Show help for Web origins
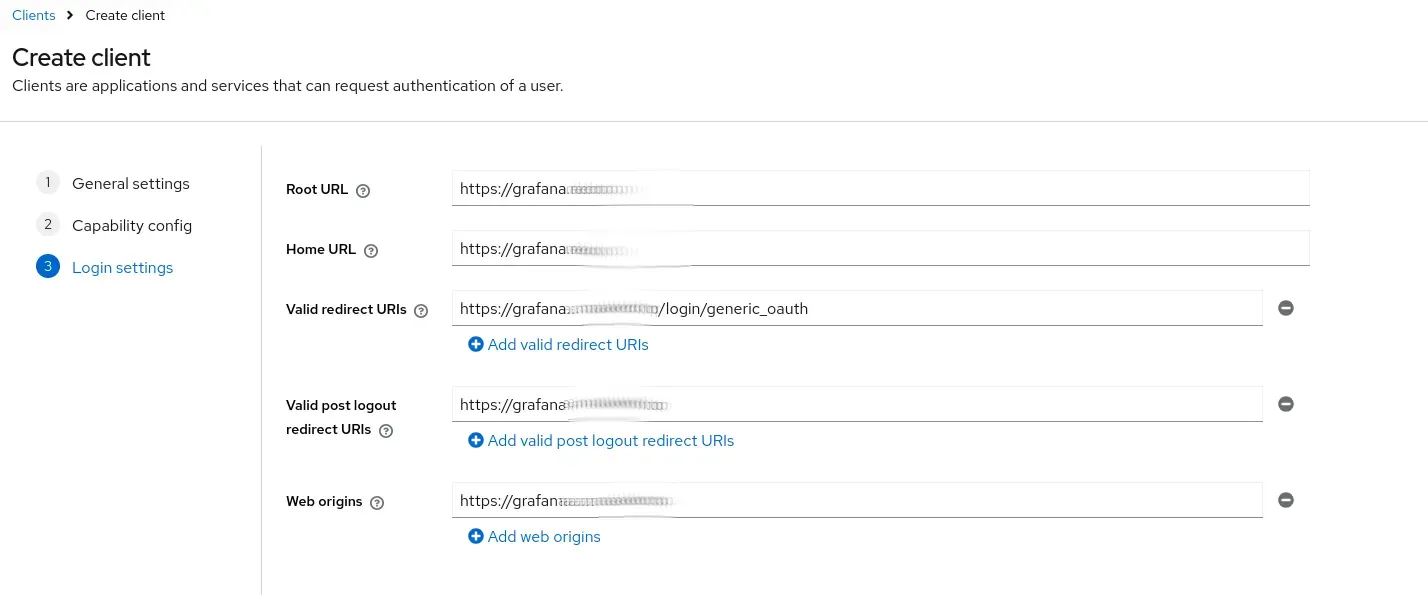The width and height of the screenshot is (1428, 595). (x=377, y=503)
